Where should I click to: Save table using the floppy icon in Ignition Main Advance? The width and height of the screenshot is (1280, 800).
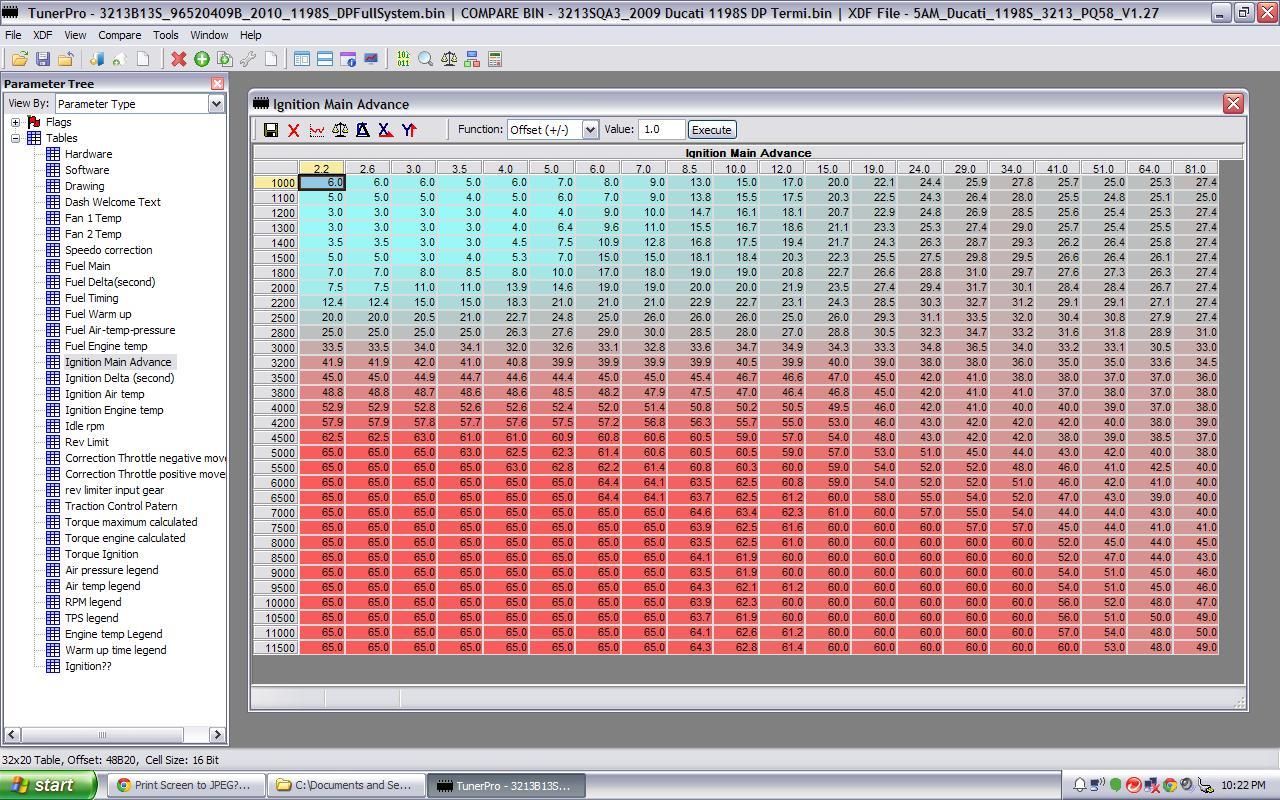pos(270,130)
